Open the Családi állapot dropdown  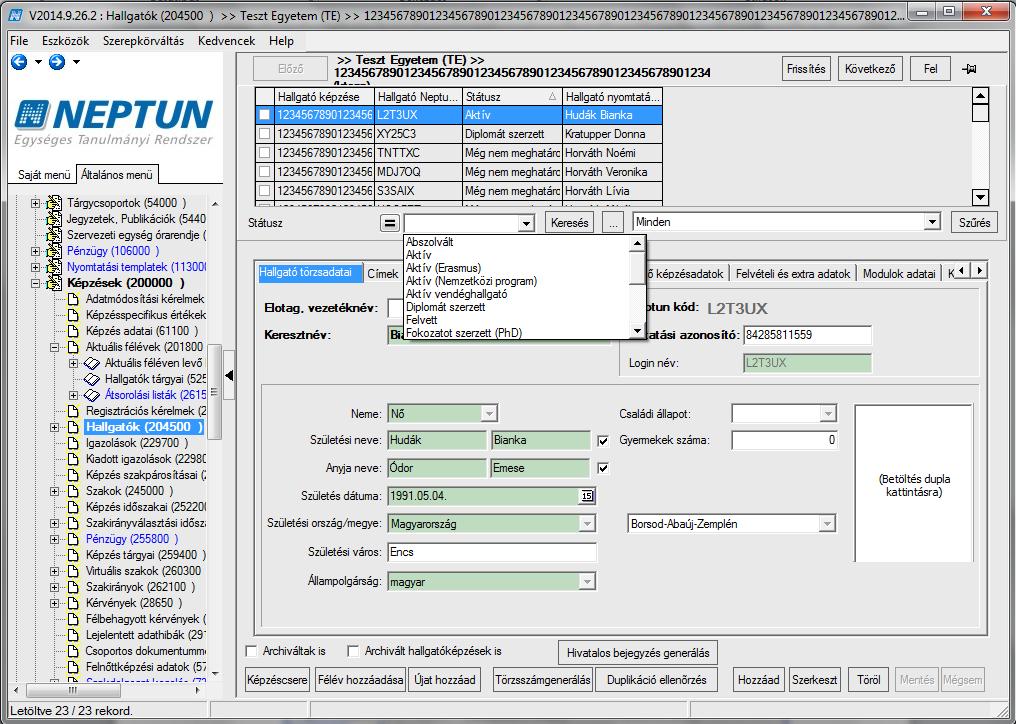[x=827, y=413]
